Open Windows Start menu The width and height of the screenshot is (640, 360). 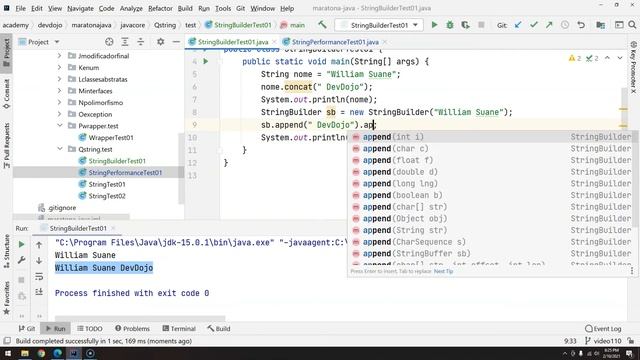click(8, 353)
